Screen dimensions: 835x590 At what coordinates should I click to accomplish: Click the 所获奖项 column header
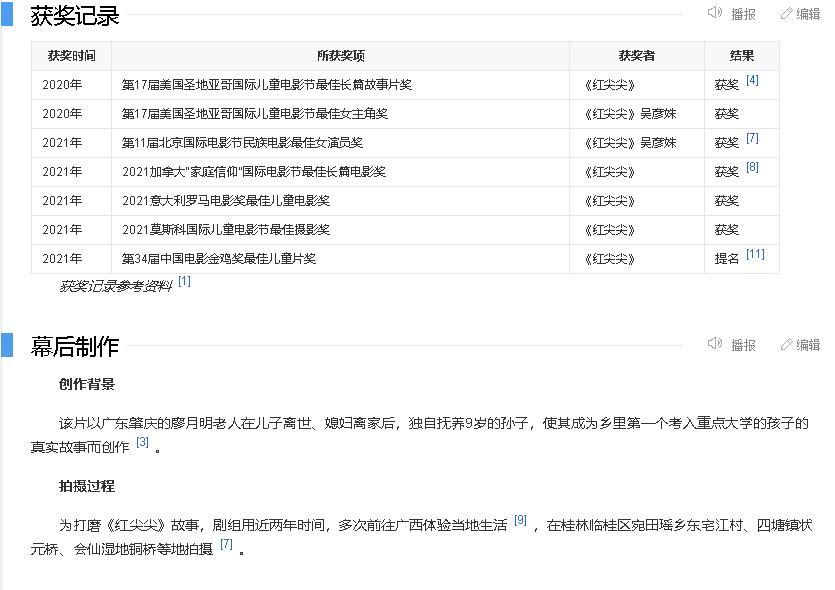(340, 56)
